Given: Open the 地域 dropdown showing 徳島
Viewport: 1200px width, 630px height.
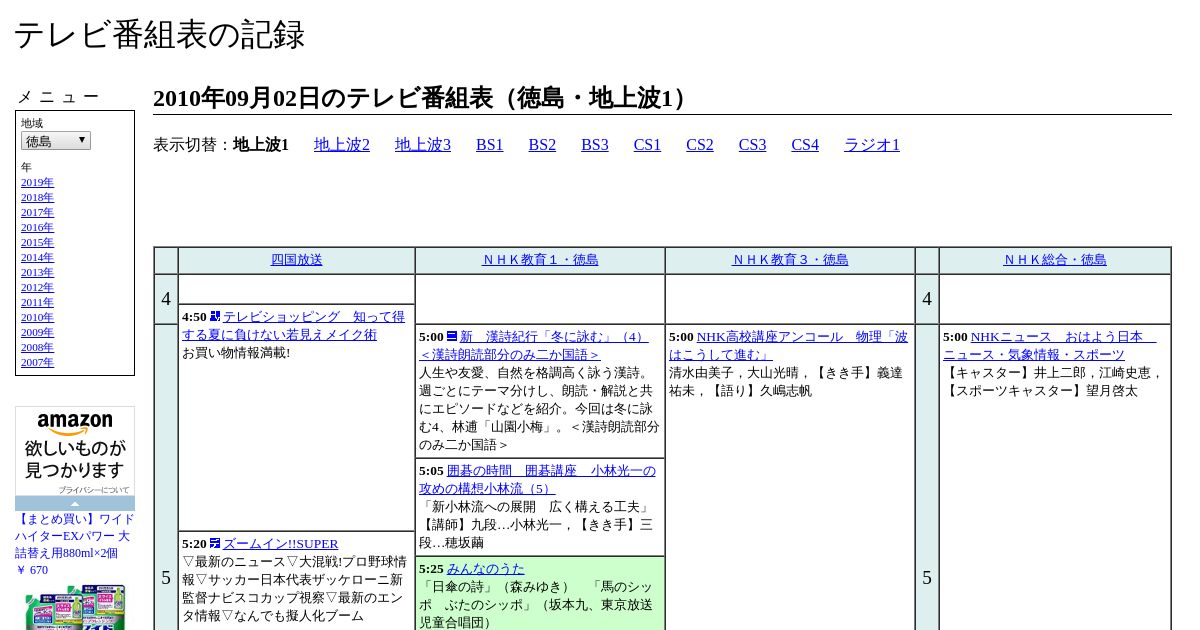Looking at the screenshot, I should [56, 141].
